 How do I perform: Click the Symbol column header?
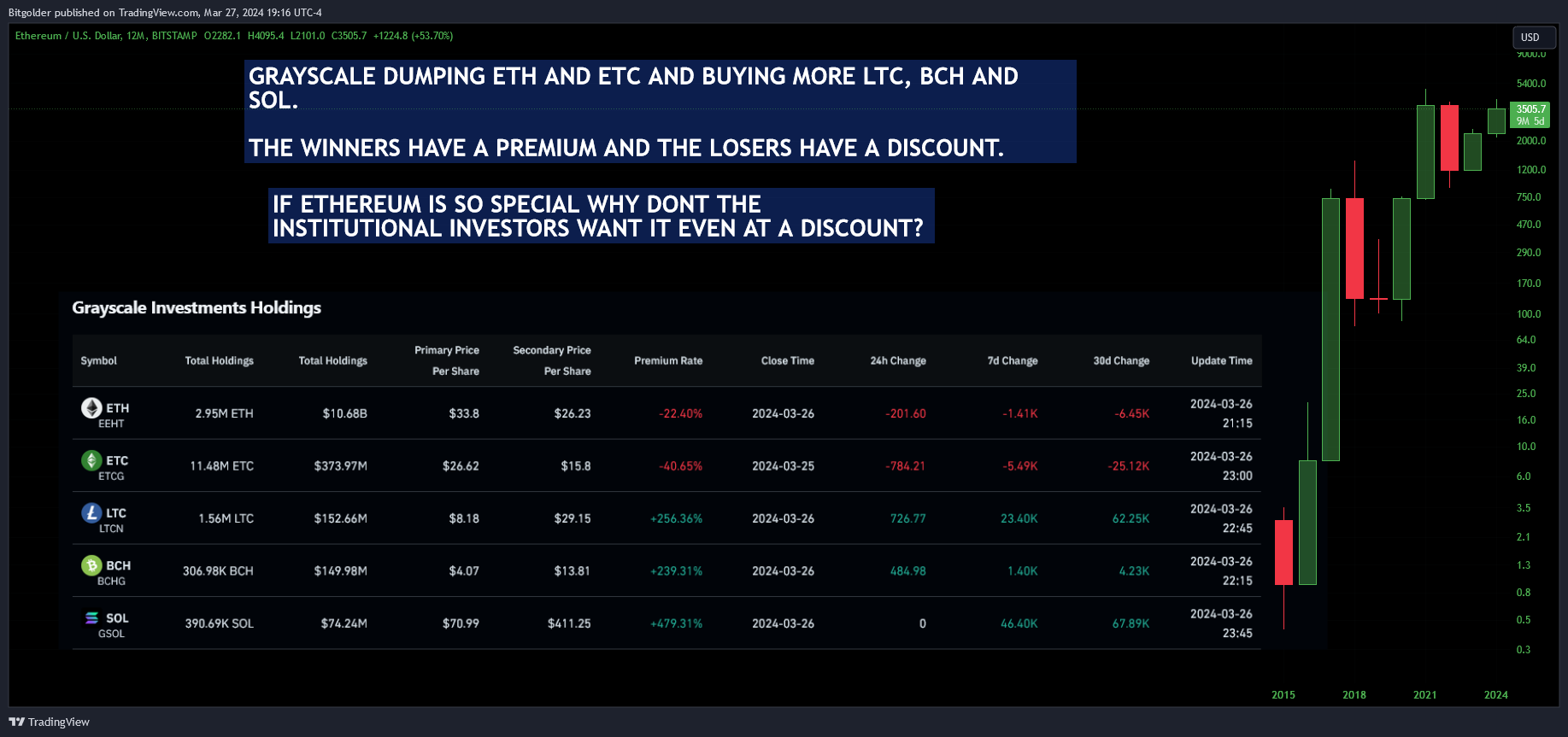99,360
